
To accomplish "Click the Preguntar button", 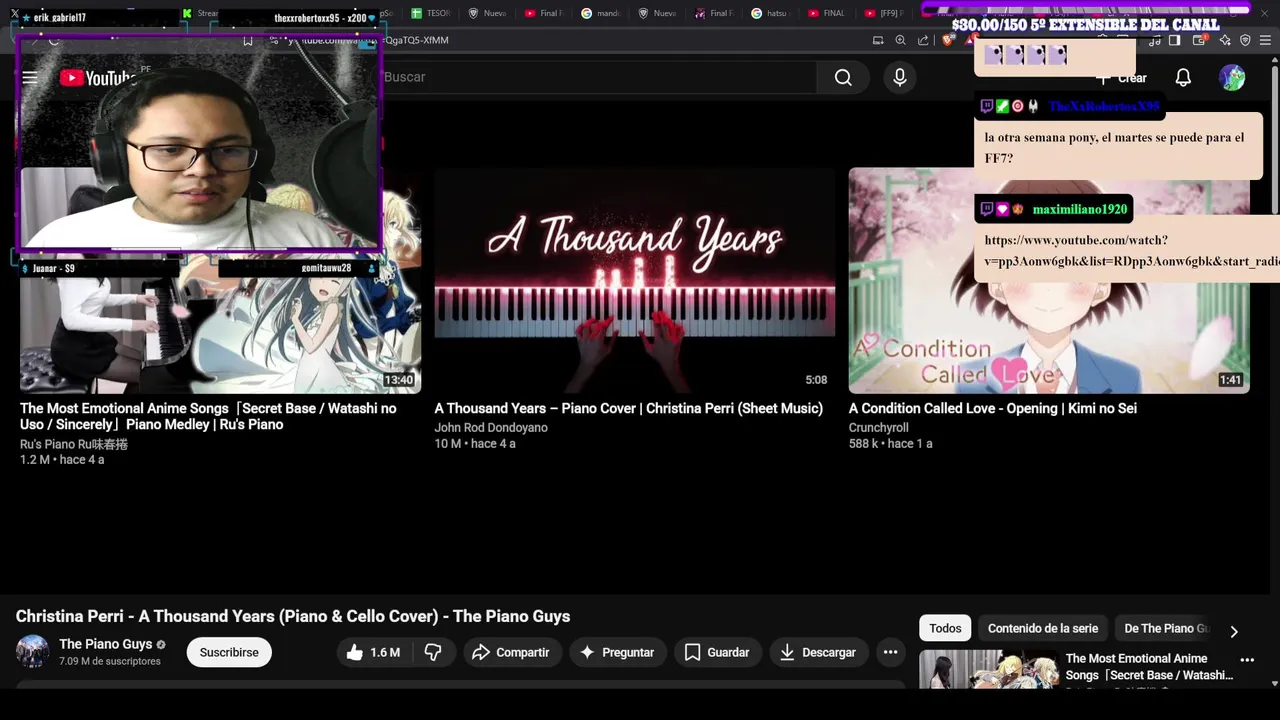I will pyautogui.click(x=618, y=652).
